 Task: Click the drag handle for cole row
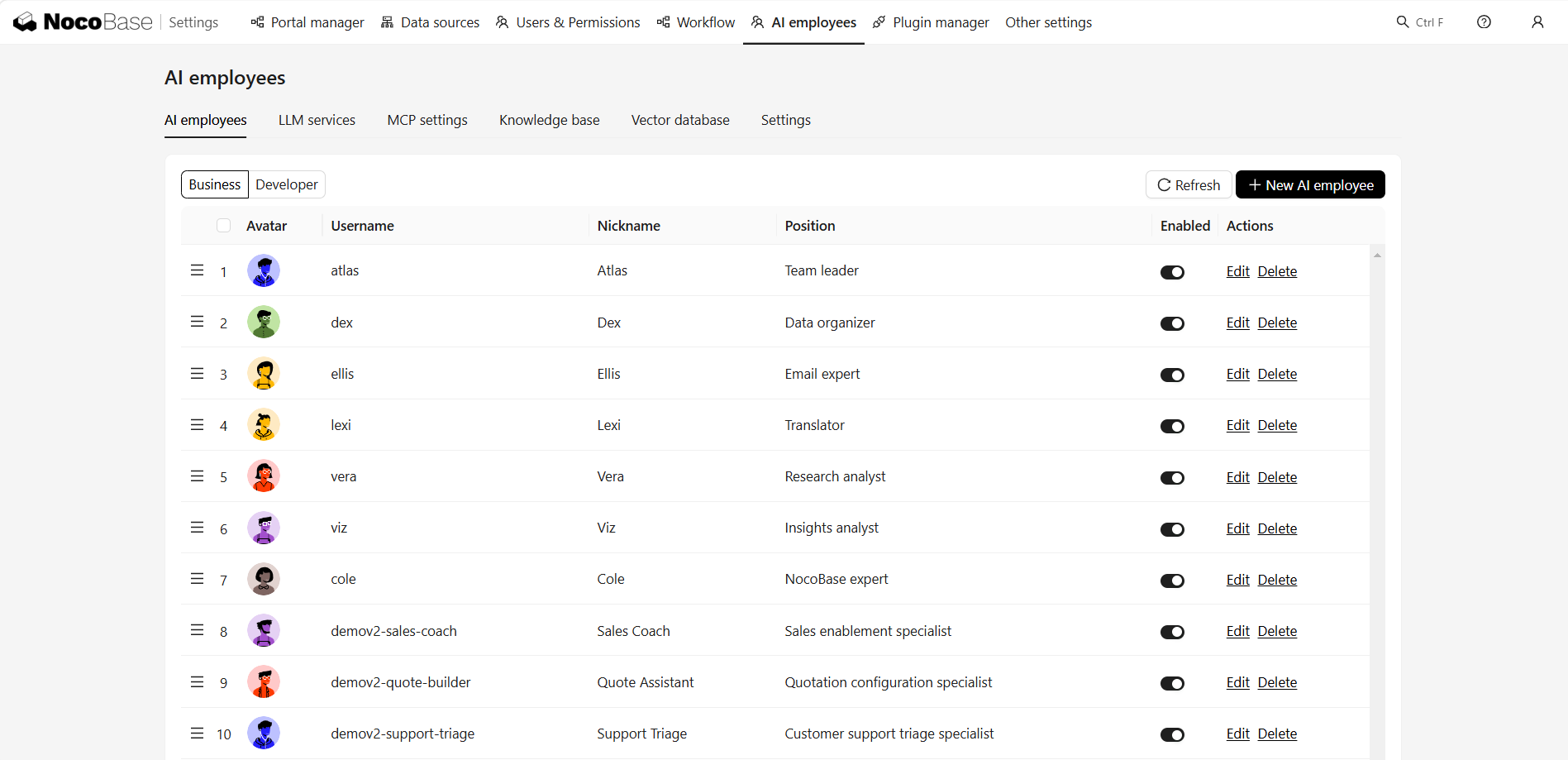click(197, 579)
